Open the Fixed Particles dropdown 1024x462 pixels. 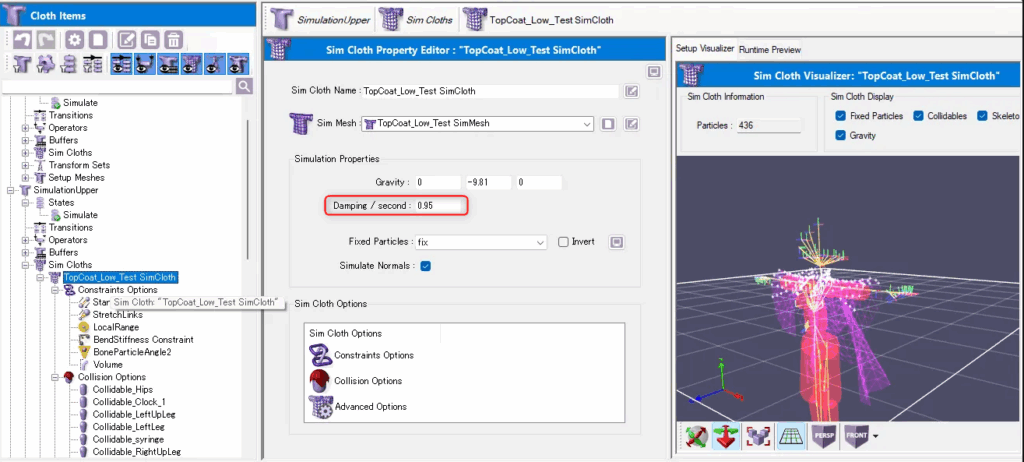pyautogui.click(x=539, y=242)
